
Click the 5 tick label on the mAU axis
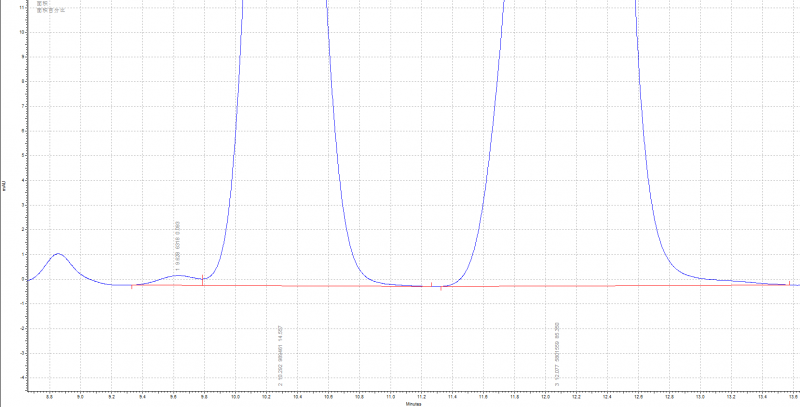coord(23,156)
